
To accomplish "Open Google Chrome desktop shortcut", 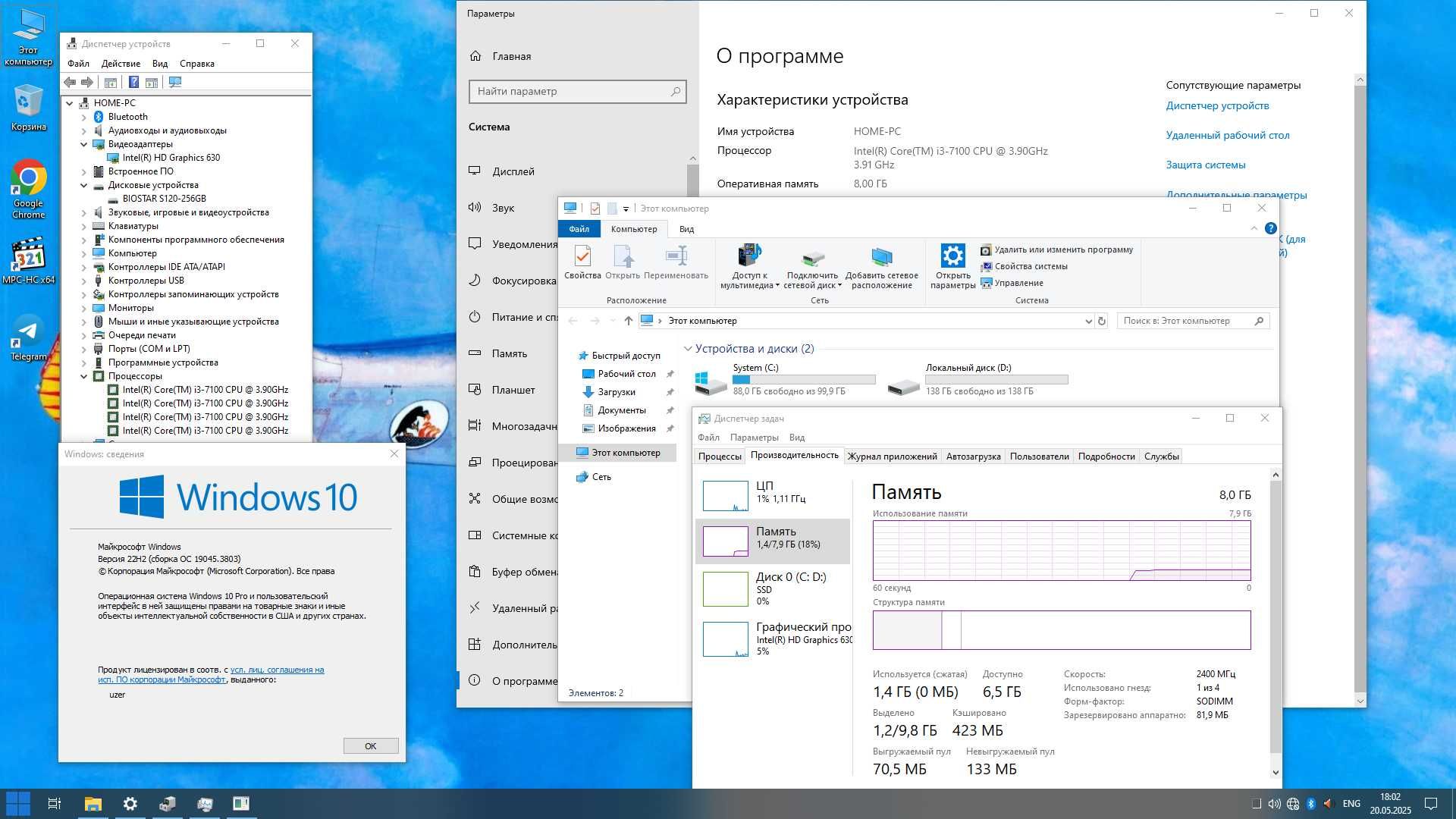I will (28, 188).
